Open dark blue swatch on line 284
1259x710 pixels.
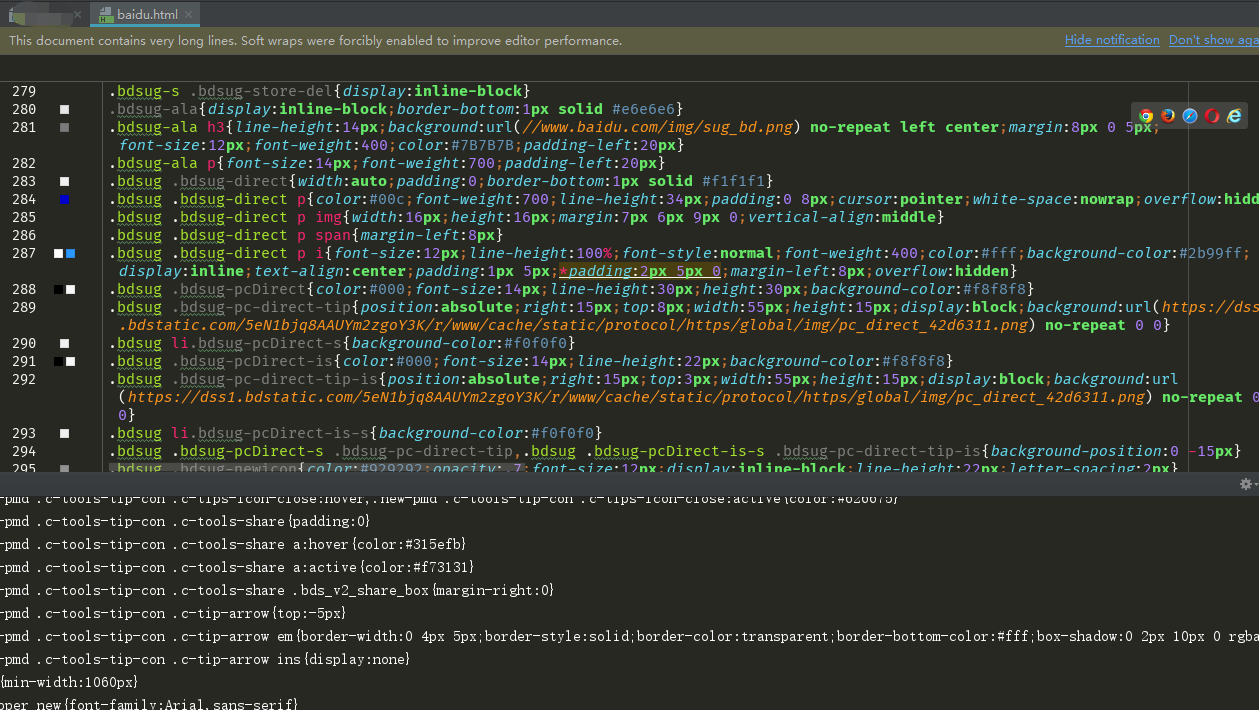tap(65, 199)
